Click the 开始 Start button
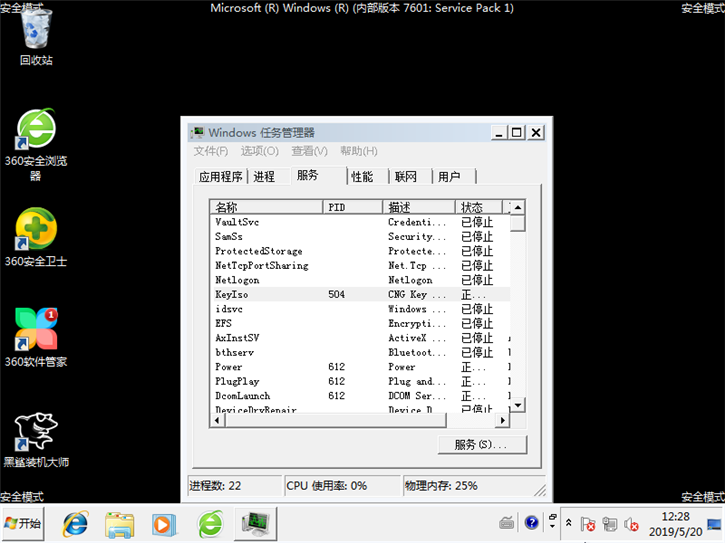Viewport: 725px width, 543px height. 23,524
